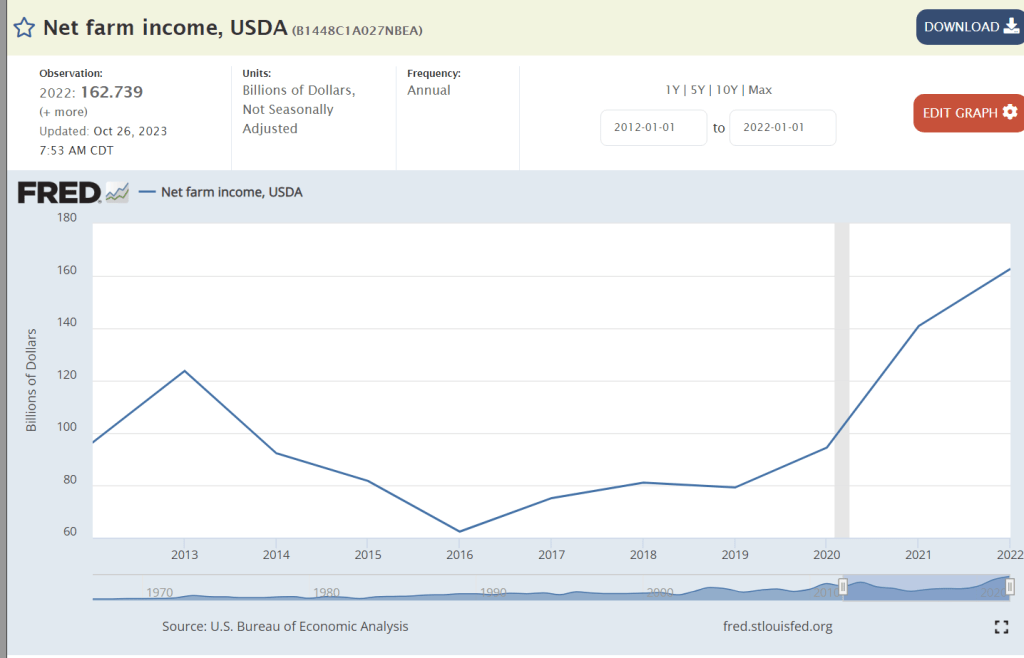Click the FRED logo

(59, 192)
